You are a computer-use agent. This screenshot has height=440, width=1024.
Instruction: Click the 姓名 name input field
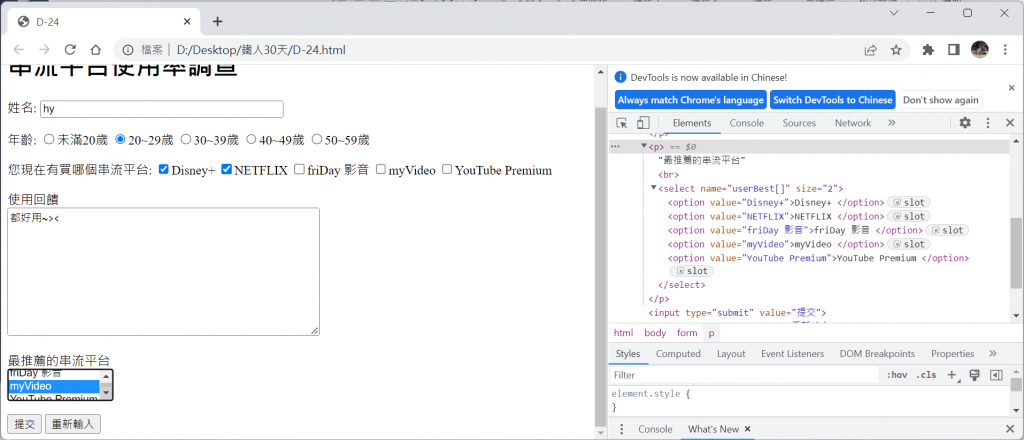coord(161,109)
